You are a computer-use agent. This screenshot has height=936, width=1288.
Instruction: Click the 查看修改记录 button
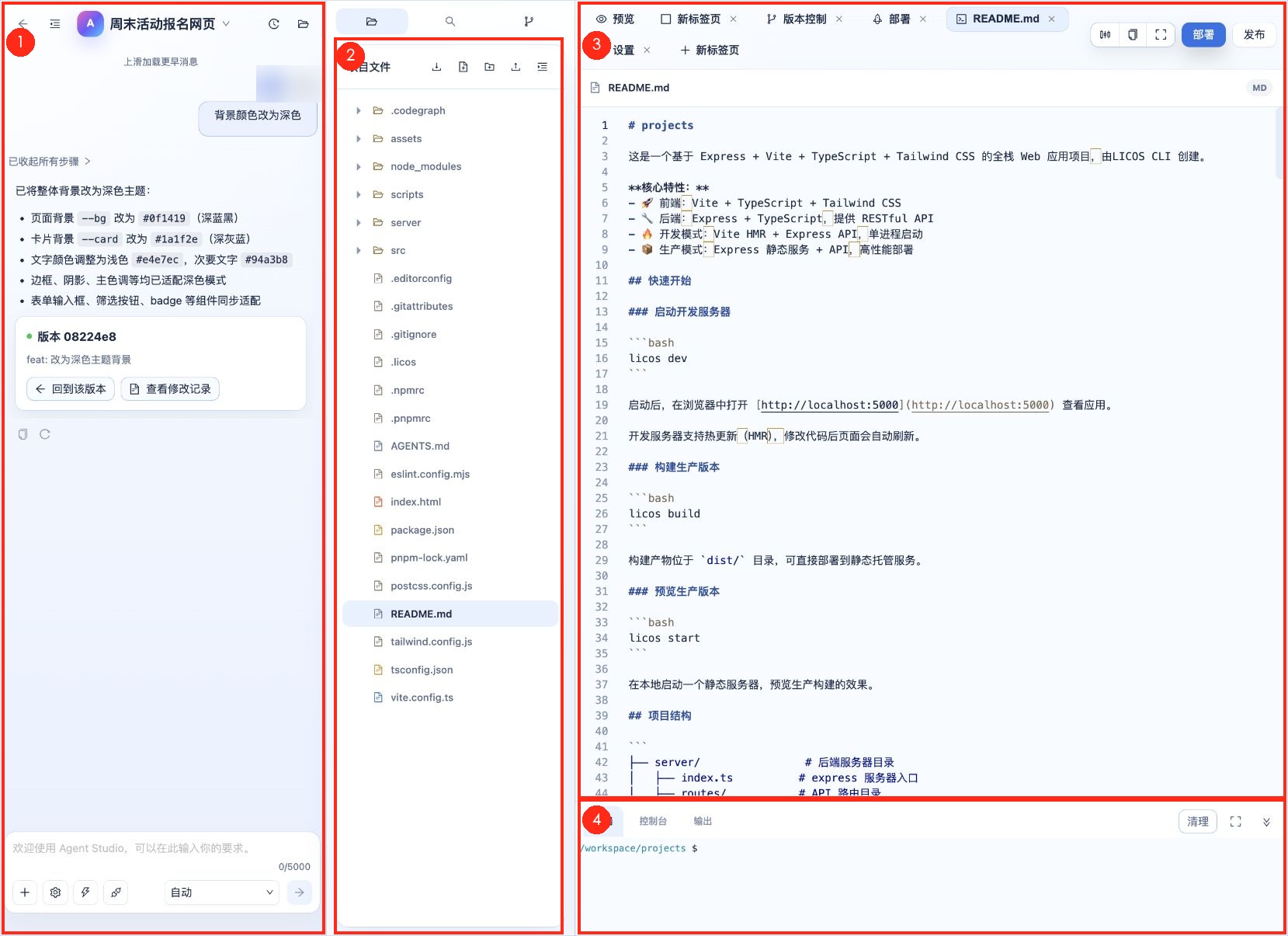(x=170, y=388)
